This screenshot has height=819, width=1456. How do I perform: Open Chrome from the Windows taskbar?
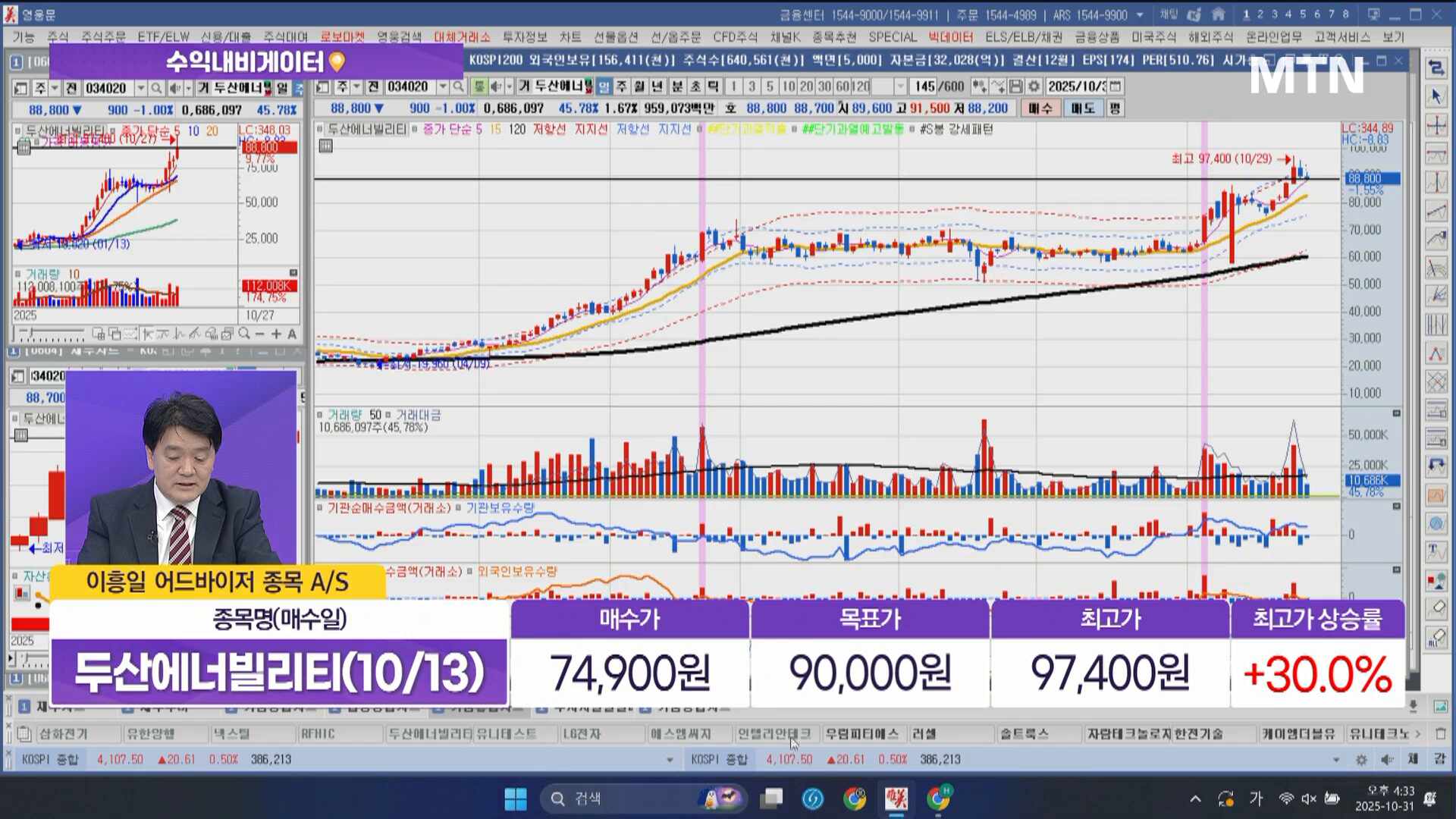[855, 799]
